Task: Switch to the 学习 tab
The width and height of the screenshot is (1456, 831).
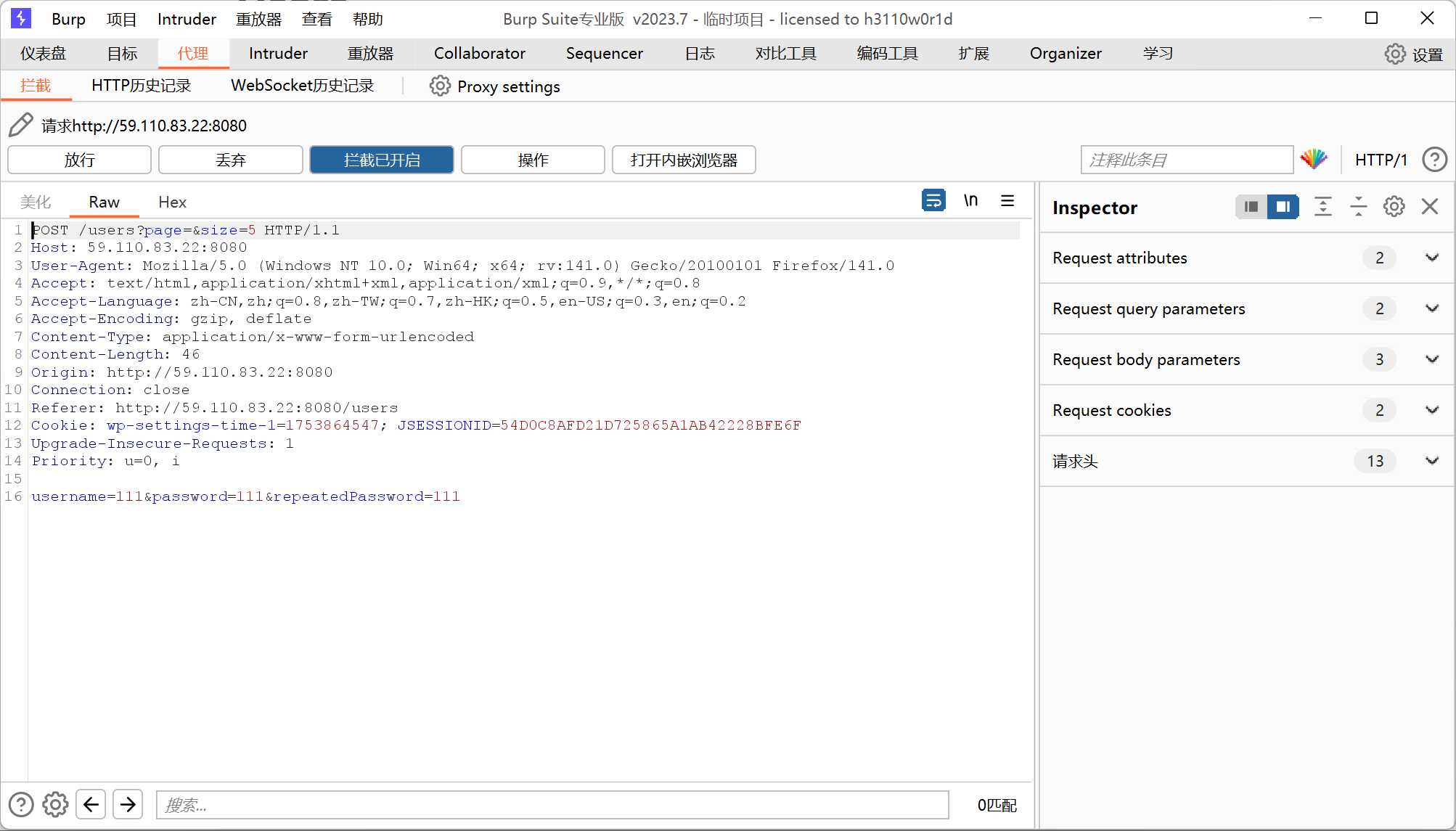Action: [1158, 54]
